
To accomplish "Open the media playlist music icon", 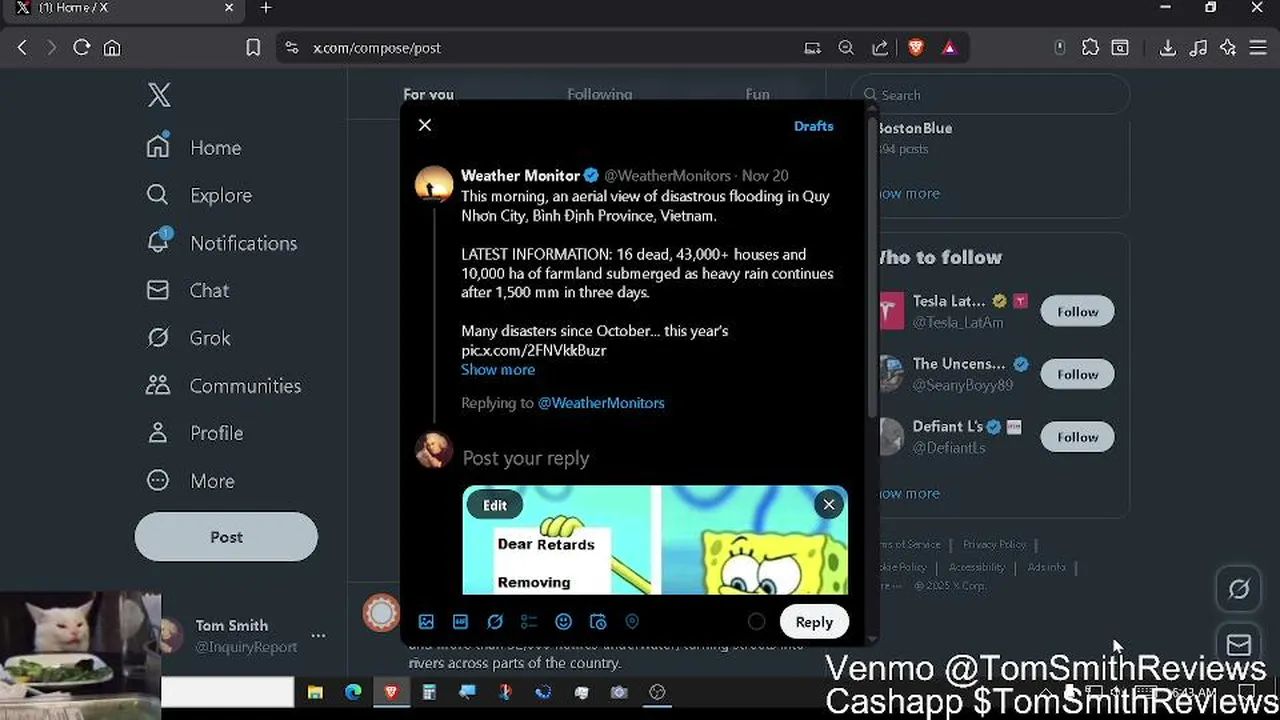I will pos(1198,47).
